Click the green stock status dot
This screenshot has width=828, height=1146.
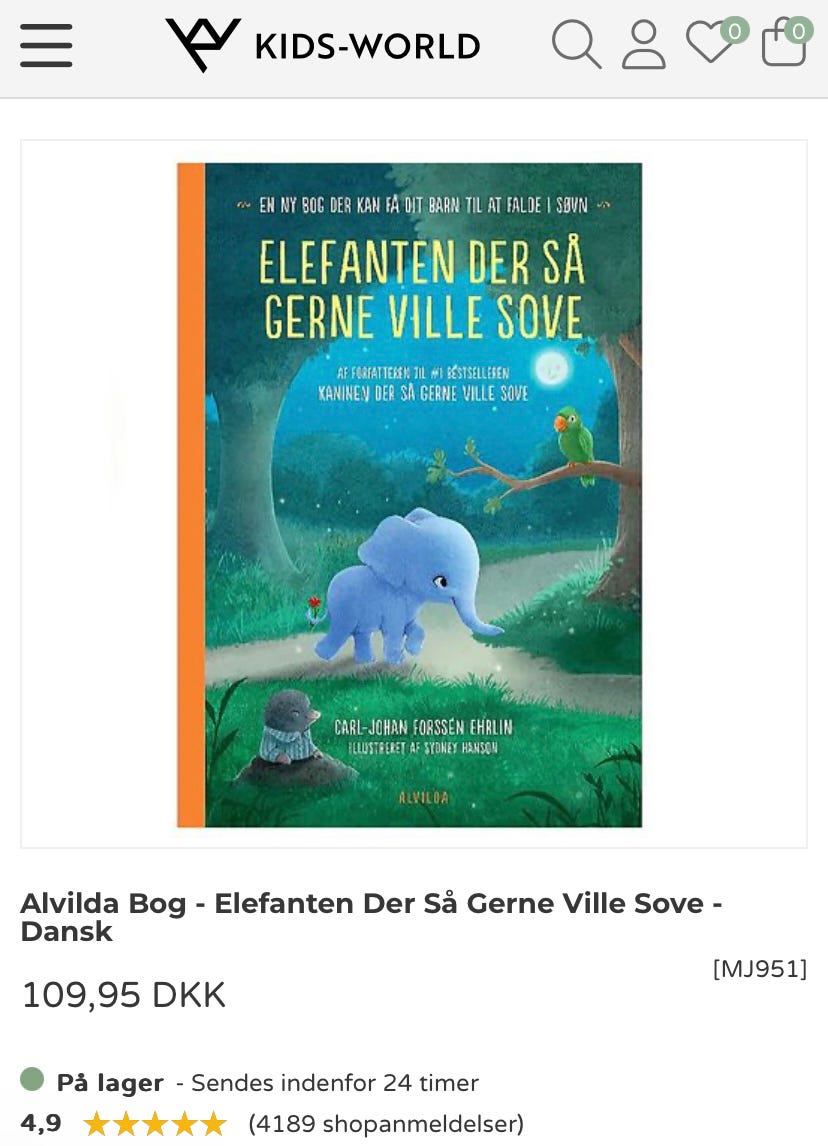coord(32,1079)
